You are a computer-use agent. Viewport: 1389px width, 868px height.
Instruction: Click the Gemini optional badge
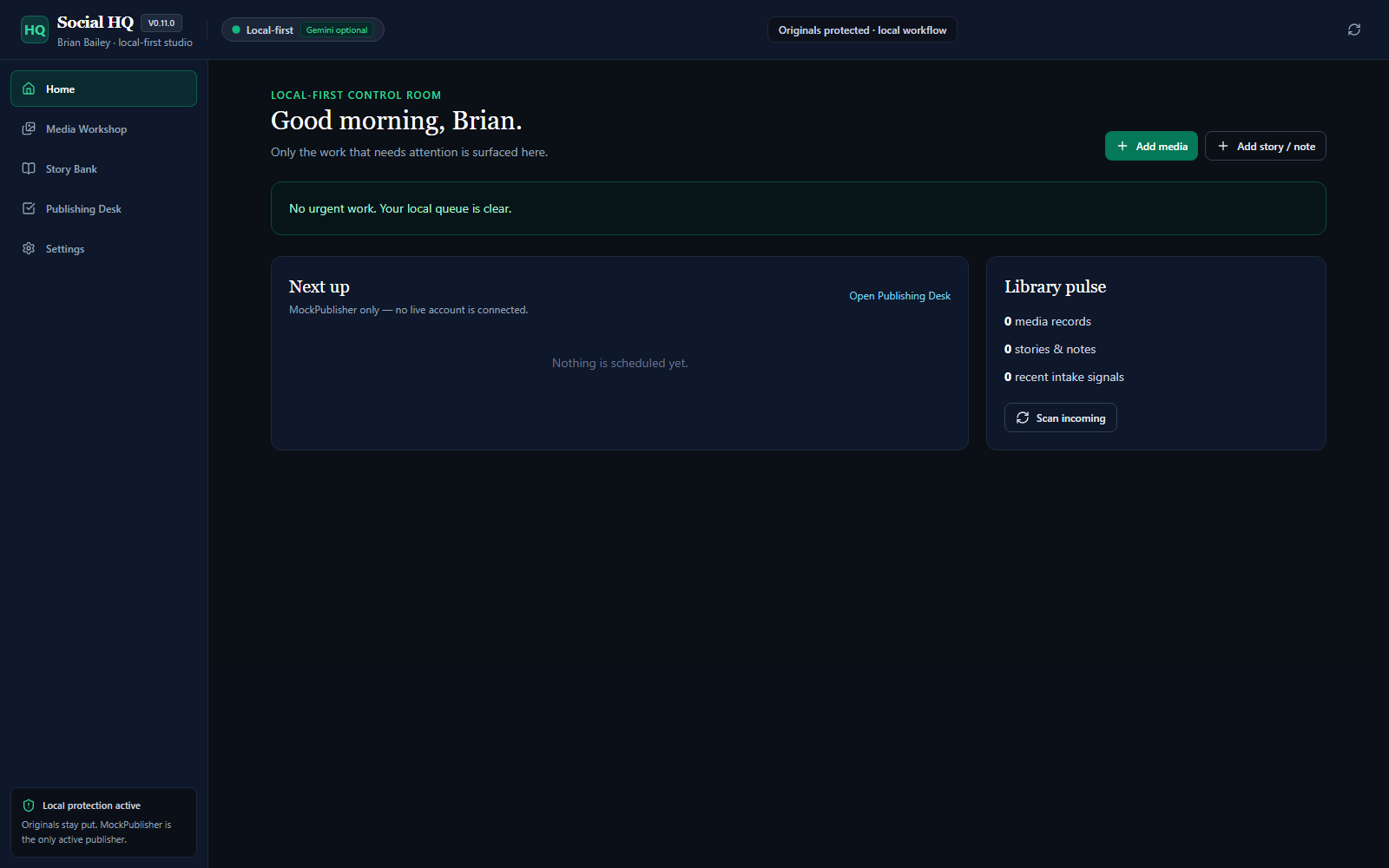(337, 30)
